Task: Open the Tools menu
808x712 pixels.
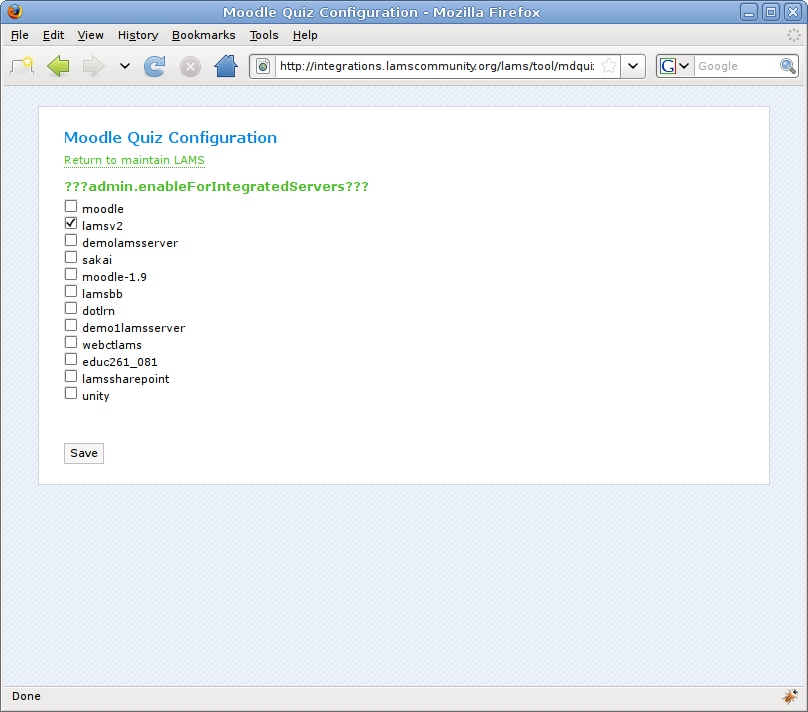Action: [x=264, y=35]
